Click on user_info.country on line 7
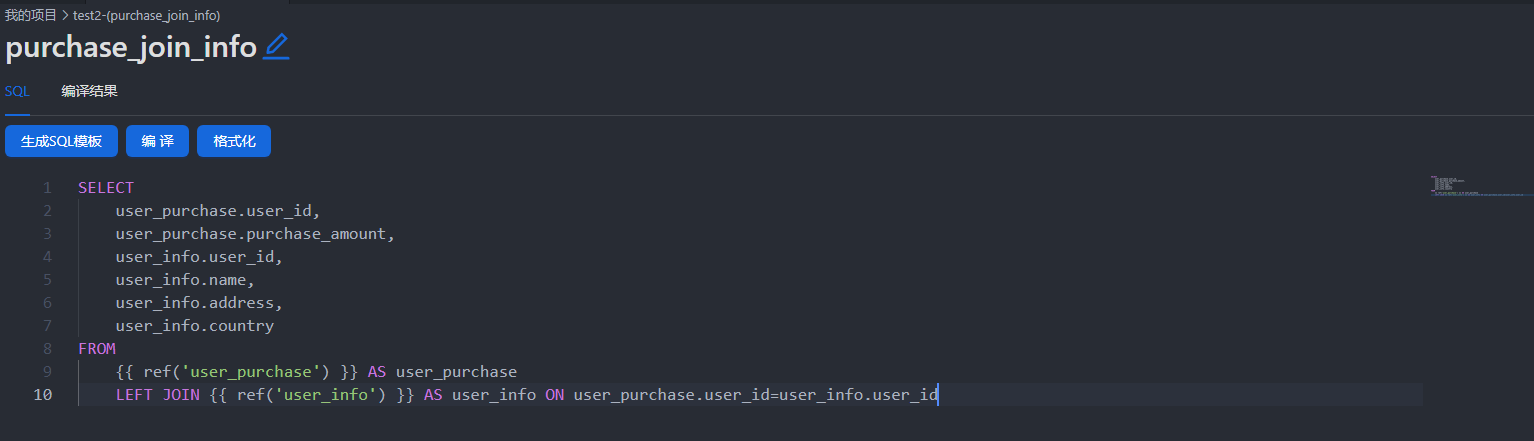Image resolution: width=1534 pixels, height=441 pixels. pyautogui.click(x=195, y=325)
